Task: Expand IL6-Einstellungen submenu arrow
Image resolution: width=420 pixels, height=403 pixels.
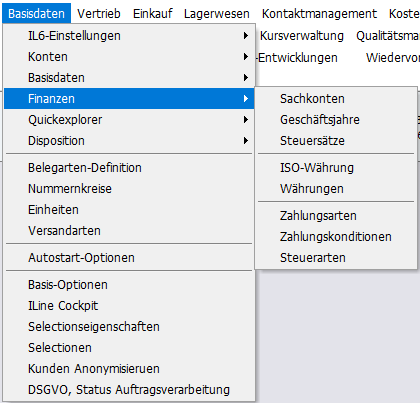Action: click(x=246, y=36)
